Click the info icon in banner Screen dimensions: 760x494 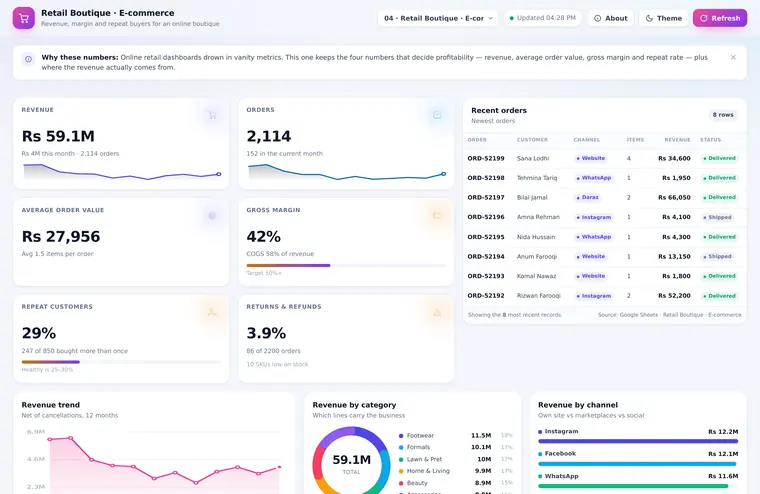tap(29, 59)
